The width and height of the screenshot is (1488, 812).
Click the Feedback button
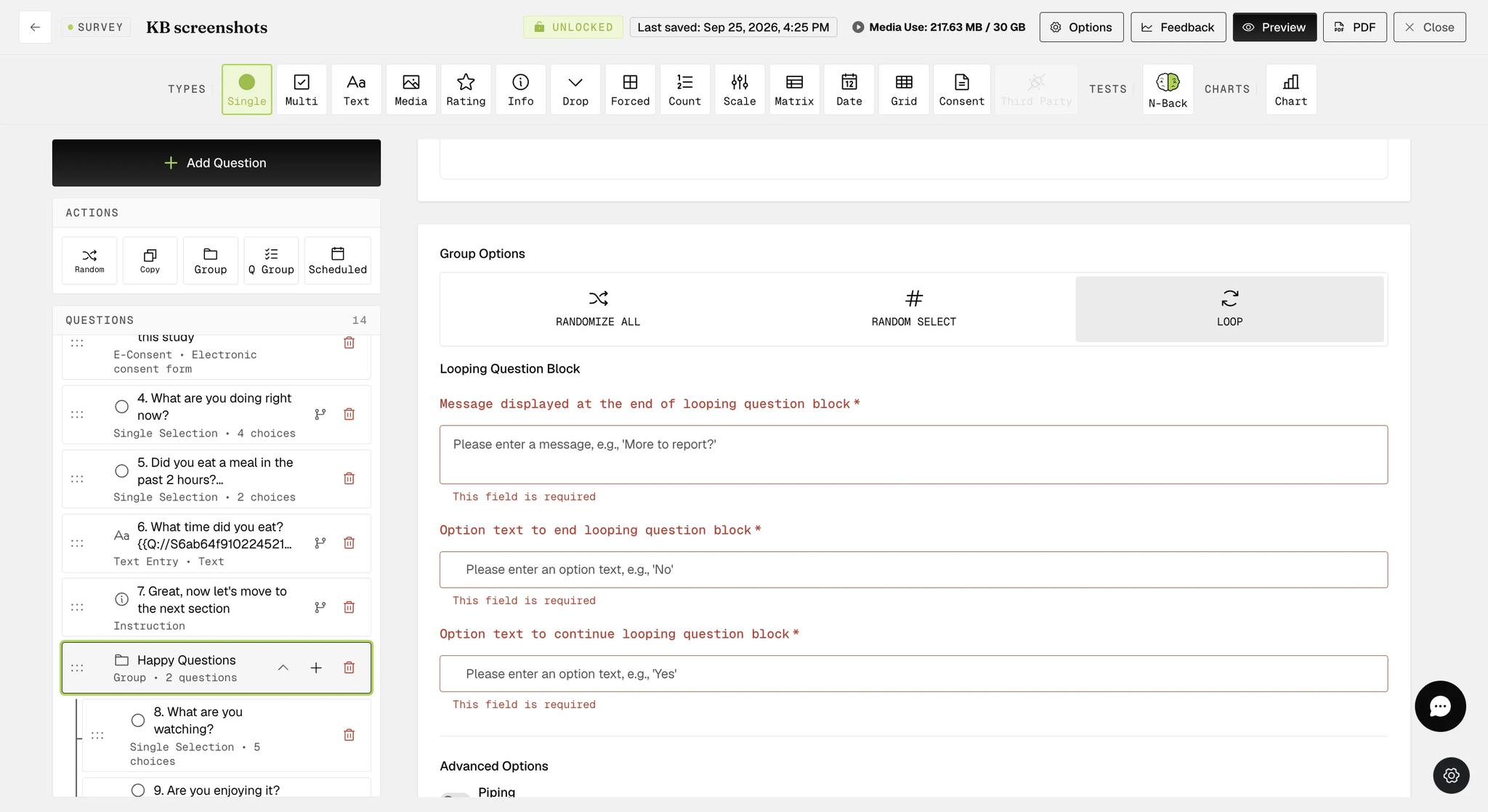tap(1178, 28)
